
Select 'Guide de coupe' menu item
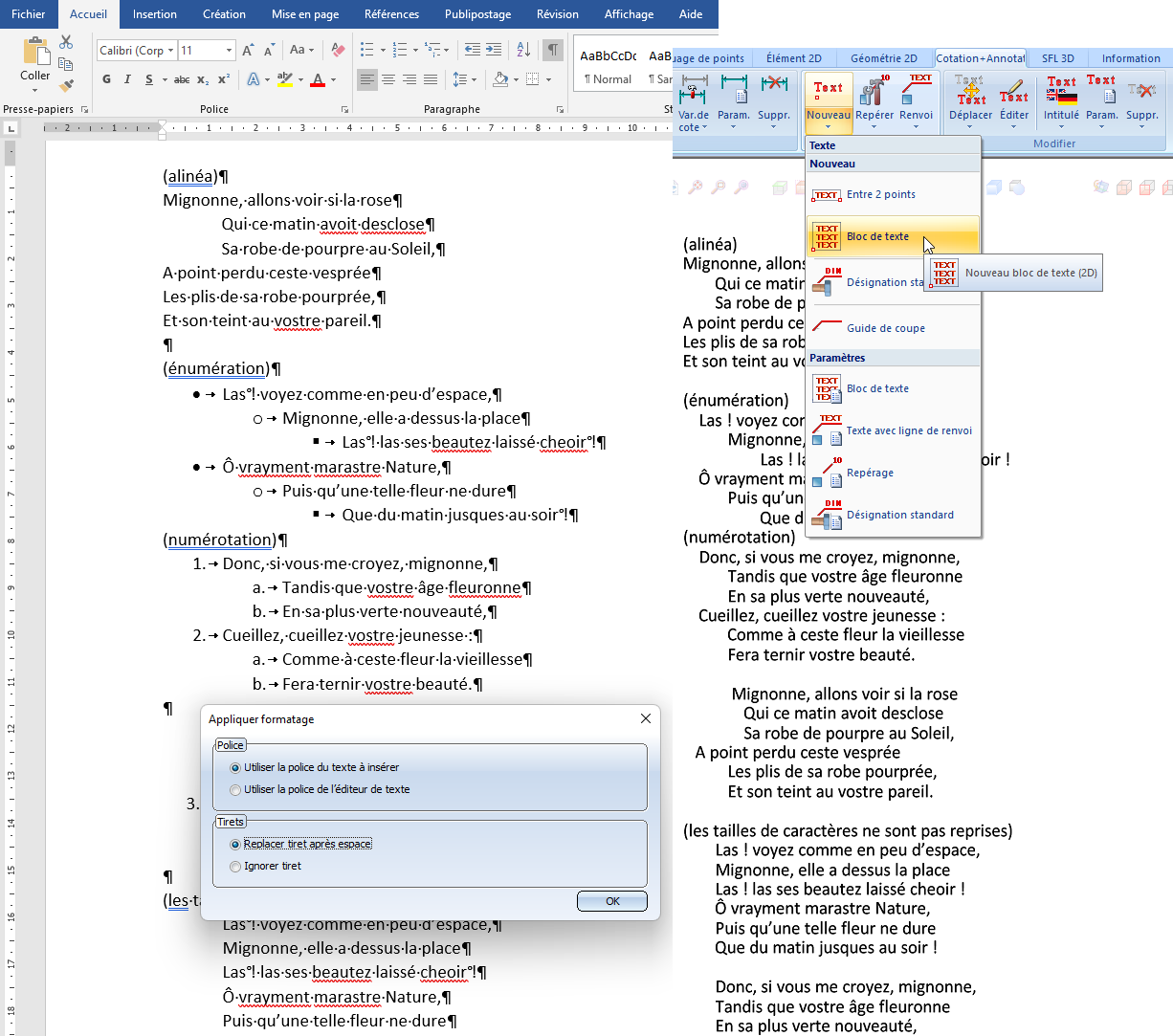[x=893, y=328]
